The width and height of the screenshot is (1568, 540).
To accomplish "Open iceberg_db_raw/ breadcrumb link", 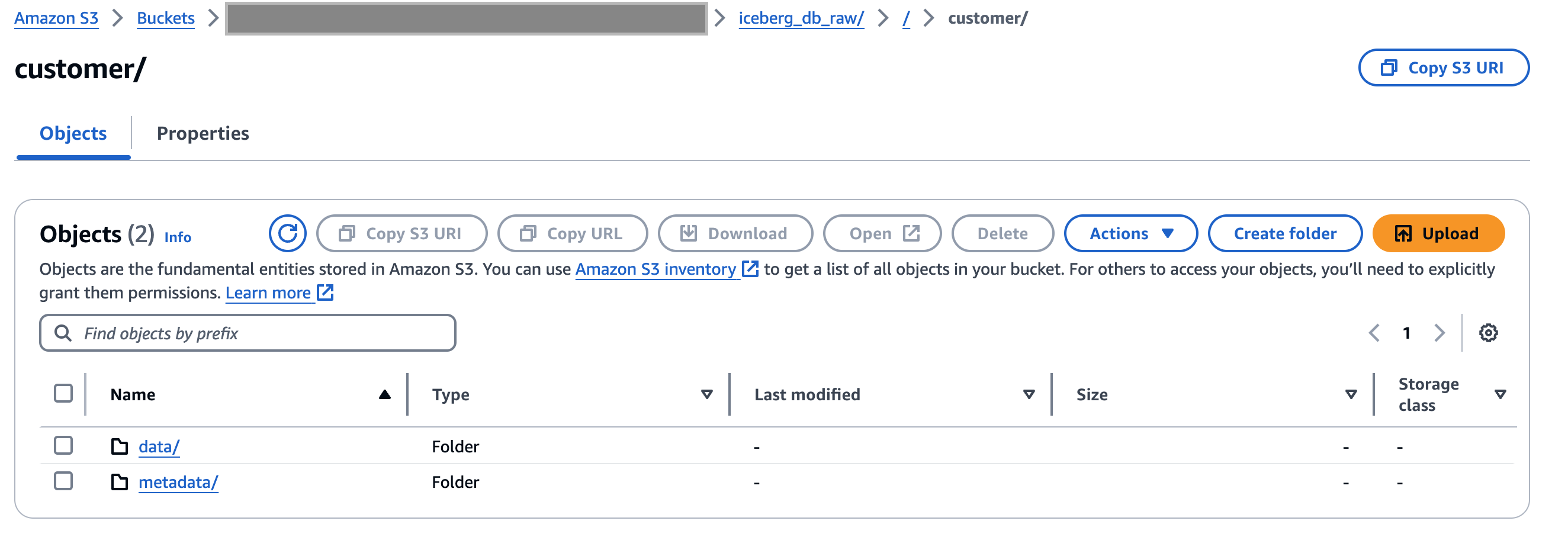I will (801, 18).
